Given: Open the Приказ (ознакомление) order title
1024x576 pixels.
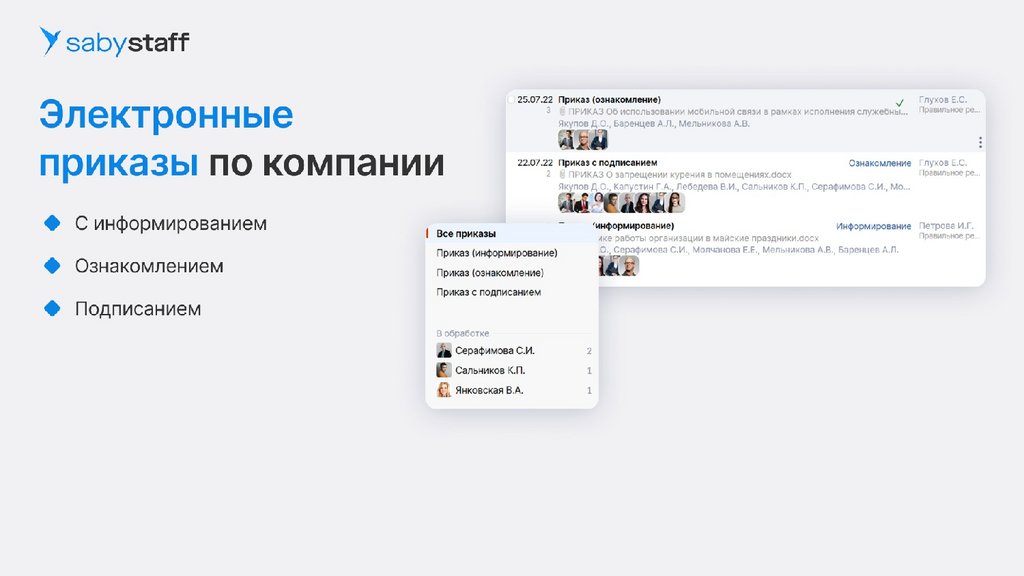Looking at the screenshot, I should tap(609, 100).
